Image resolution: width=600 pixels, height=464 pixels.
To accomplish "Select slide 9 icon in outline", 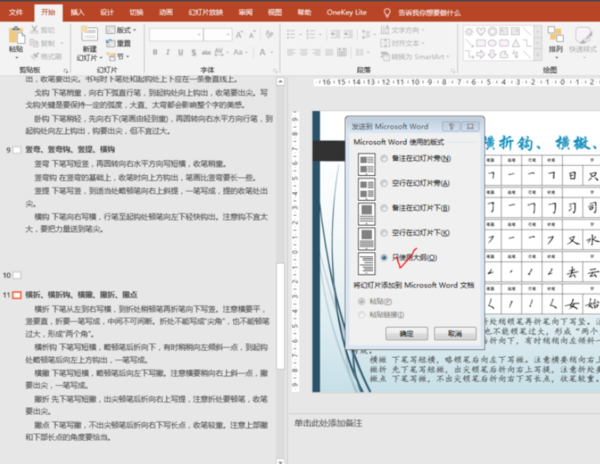I will point(17,150).
